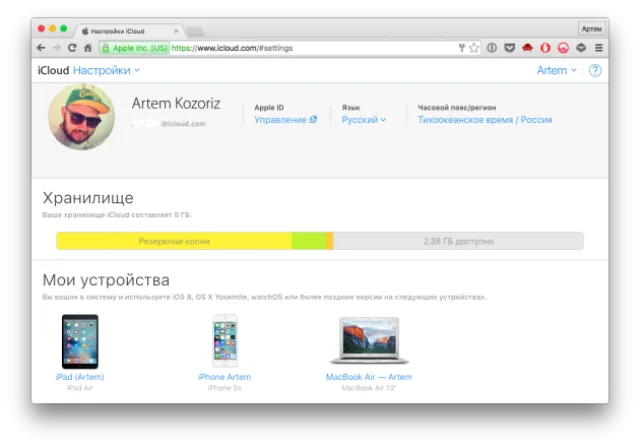This screenshot has width=640, height=448.
Task: Click the Artem Kozoriz name heading
Action: pyautogui.click(x=176, y=104)
